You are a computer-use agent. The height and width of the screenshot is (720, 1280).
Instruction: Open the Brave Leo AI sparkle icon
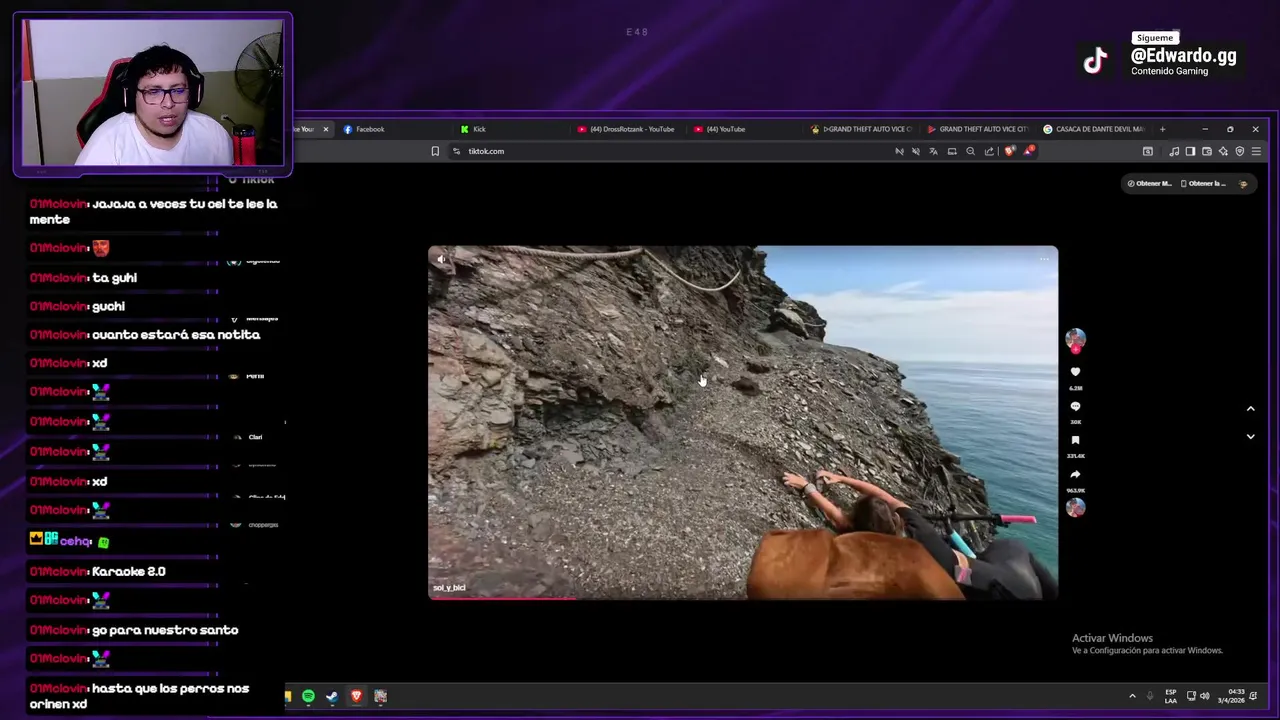(1223, 151)
